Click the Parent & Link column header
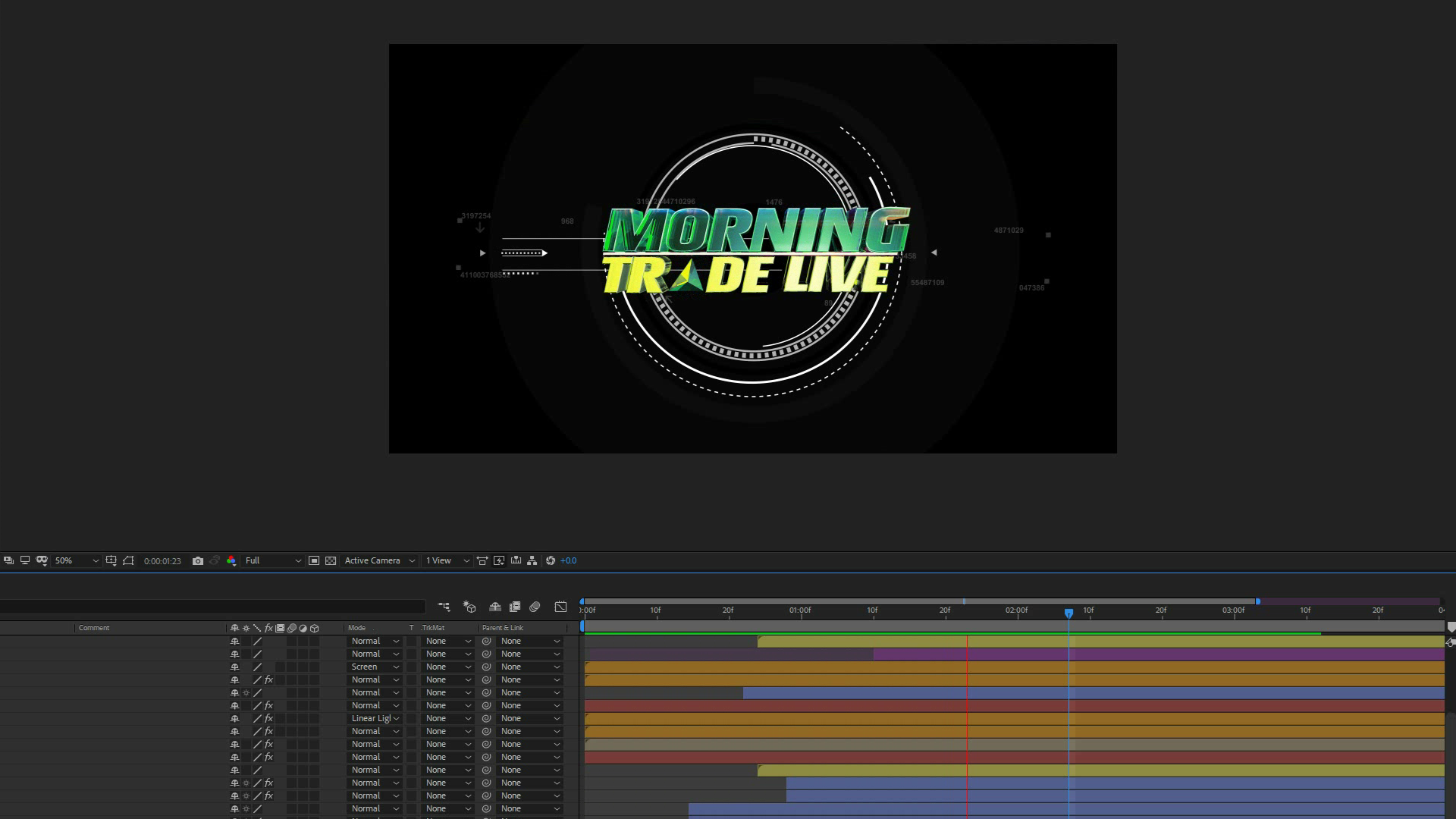1456x819 pixels. point(503,628)
